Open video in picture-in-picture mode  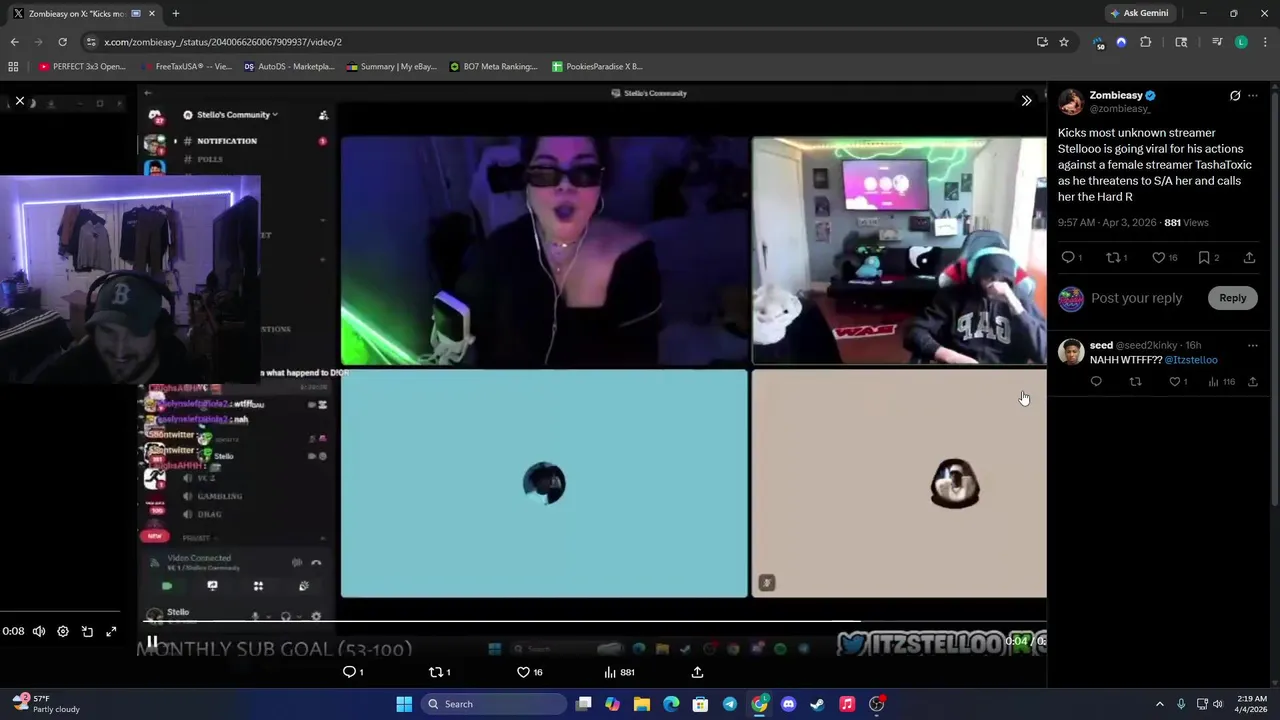87,631
